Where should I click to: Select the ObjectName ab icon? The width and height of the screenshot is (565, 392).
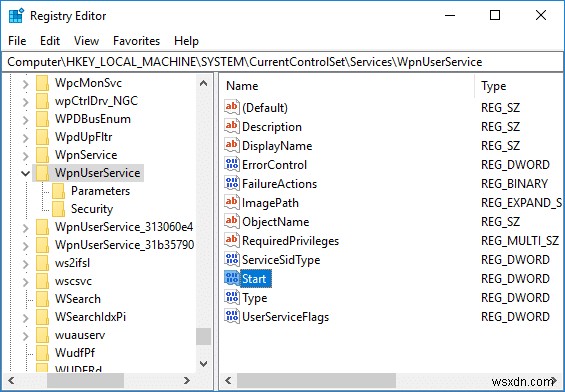[232, 222]
